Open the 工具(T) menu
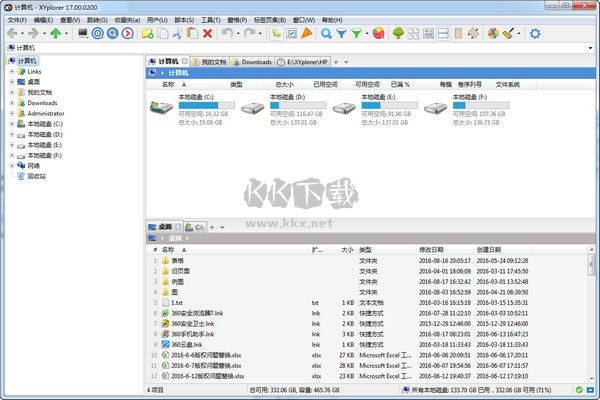600x400 pixels. [x=210, y=20]
